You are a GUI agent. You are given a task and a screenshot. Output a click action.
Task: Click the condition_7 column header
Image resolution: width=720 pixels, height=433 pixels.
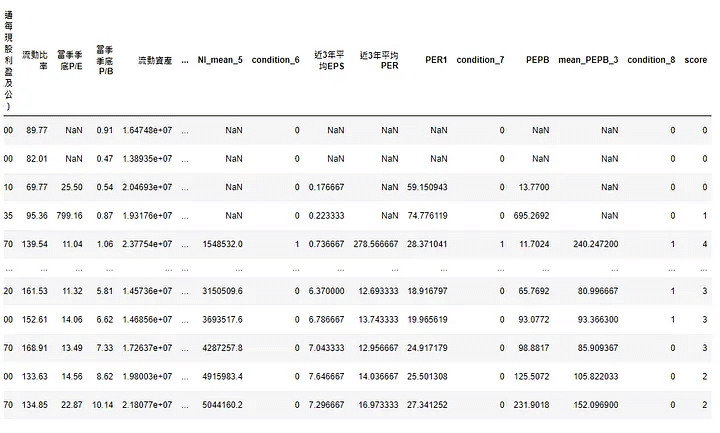pyautogui.click(x=480, y=60)
